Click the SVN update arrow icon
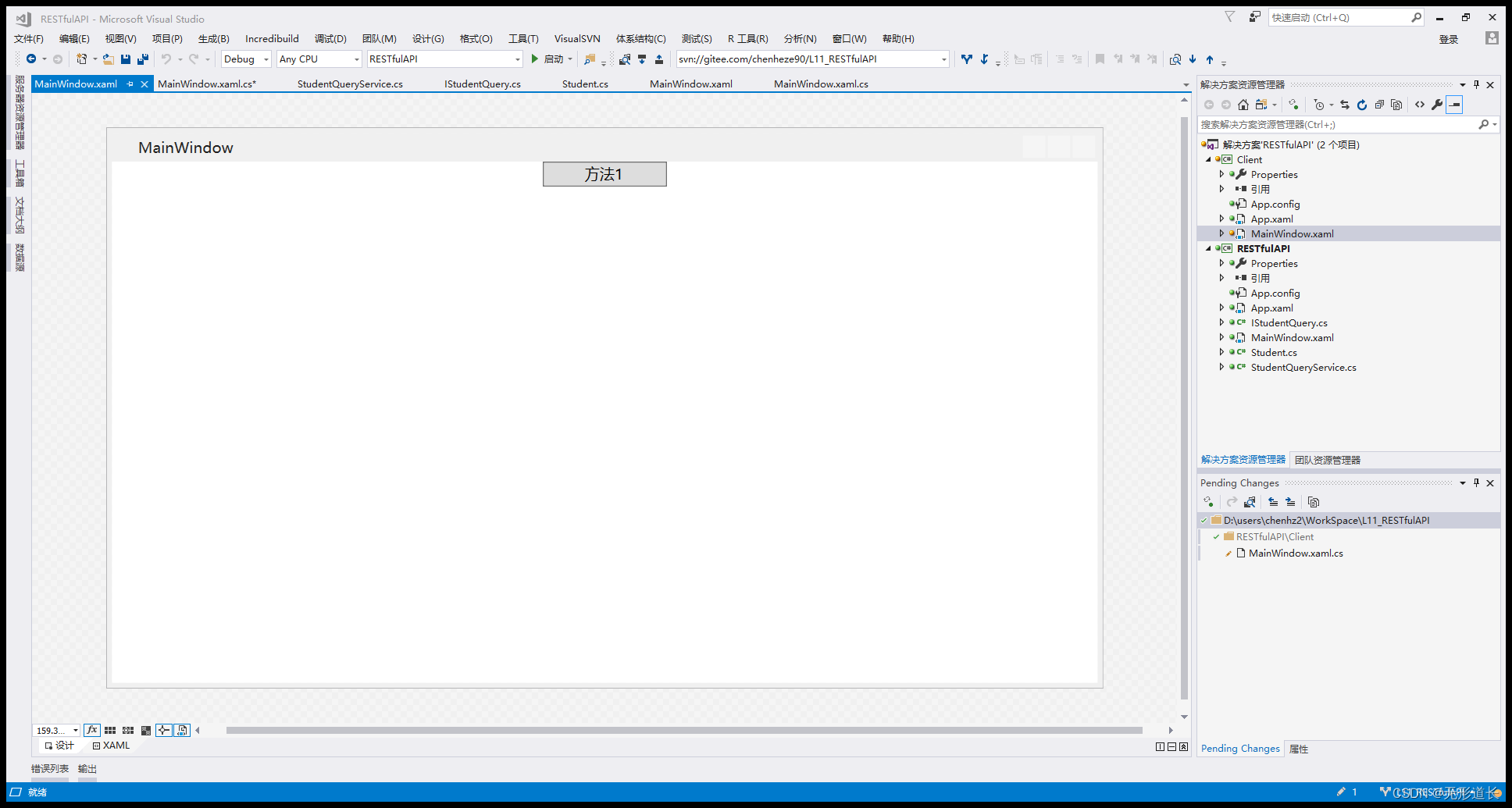 tap(642, 59)
